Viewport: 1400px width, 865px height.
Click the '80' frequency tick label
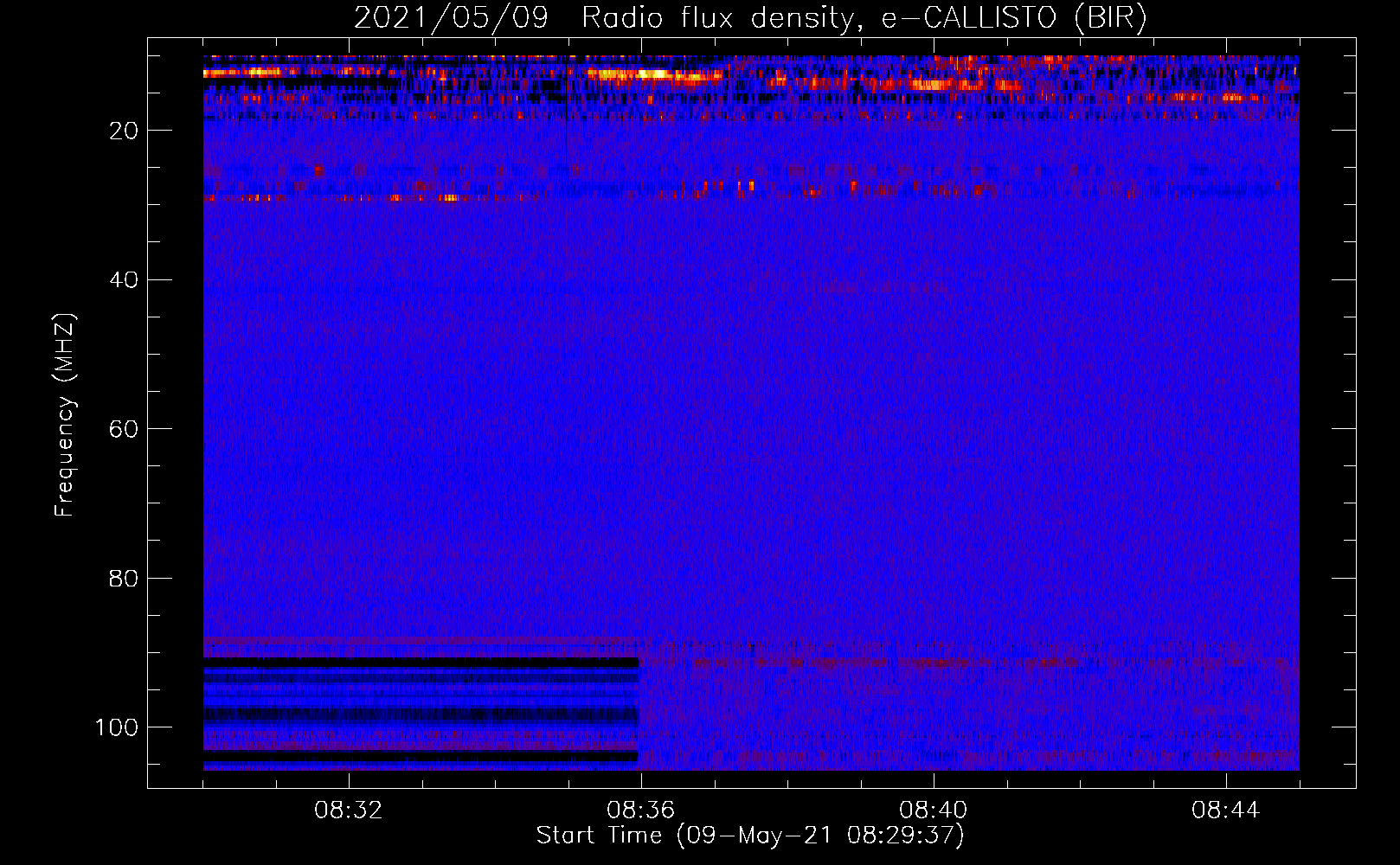(x=124, y=579)
